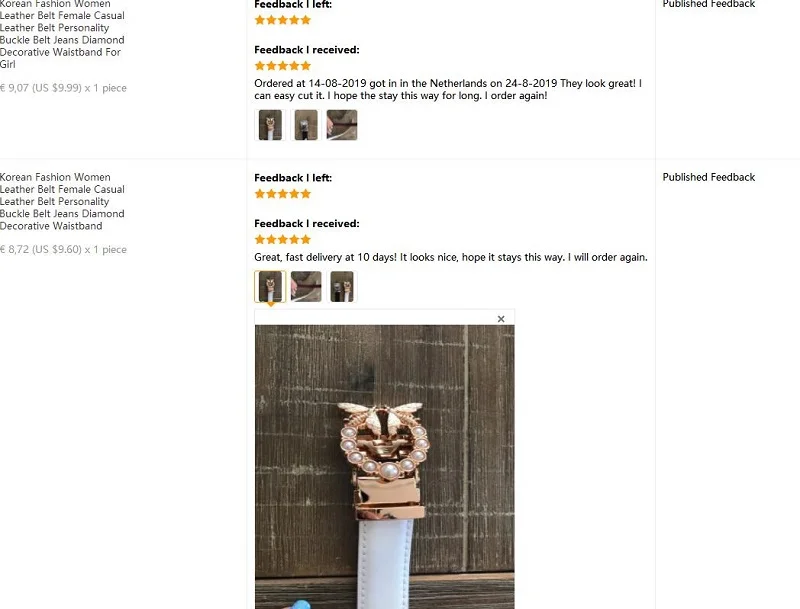Click Published Feedback in second order row
The image size is (800, 609).
click(x=709, y=177)
